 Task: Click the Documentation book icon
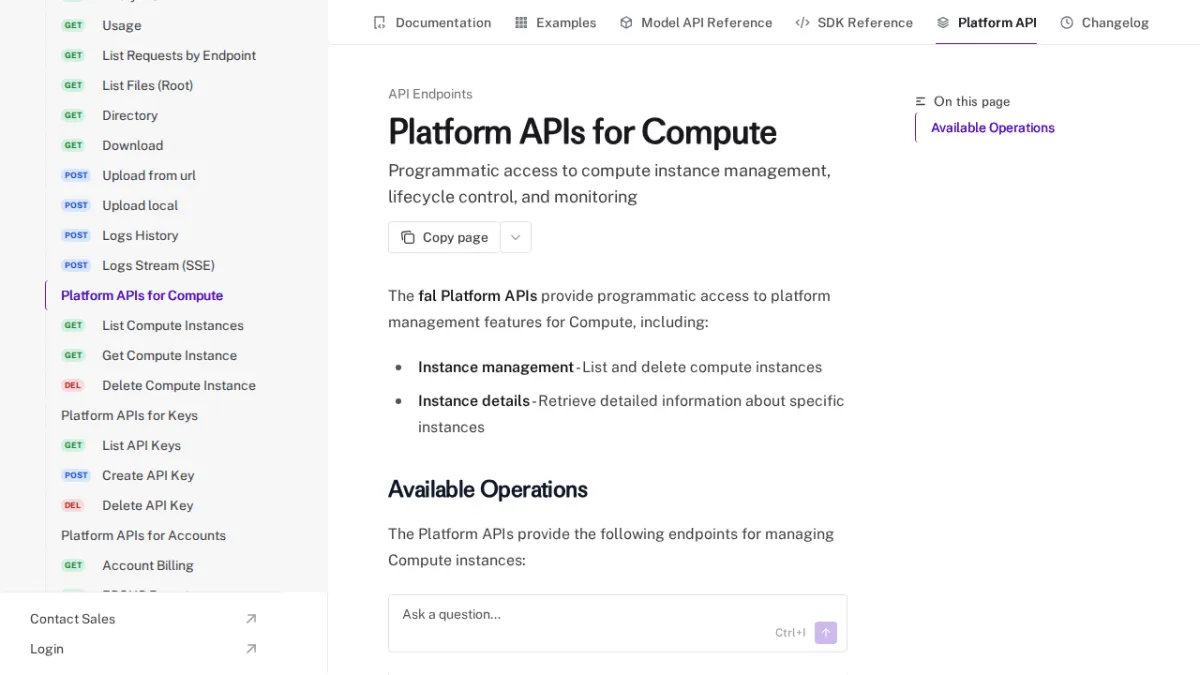coord(379,22)
